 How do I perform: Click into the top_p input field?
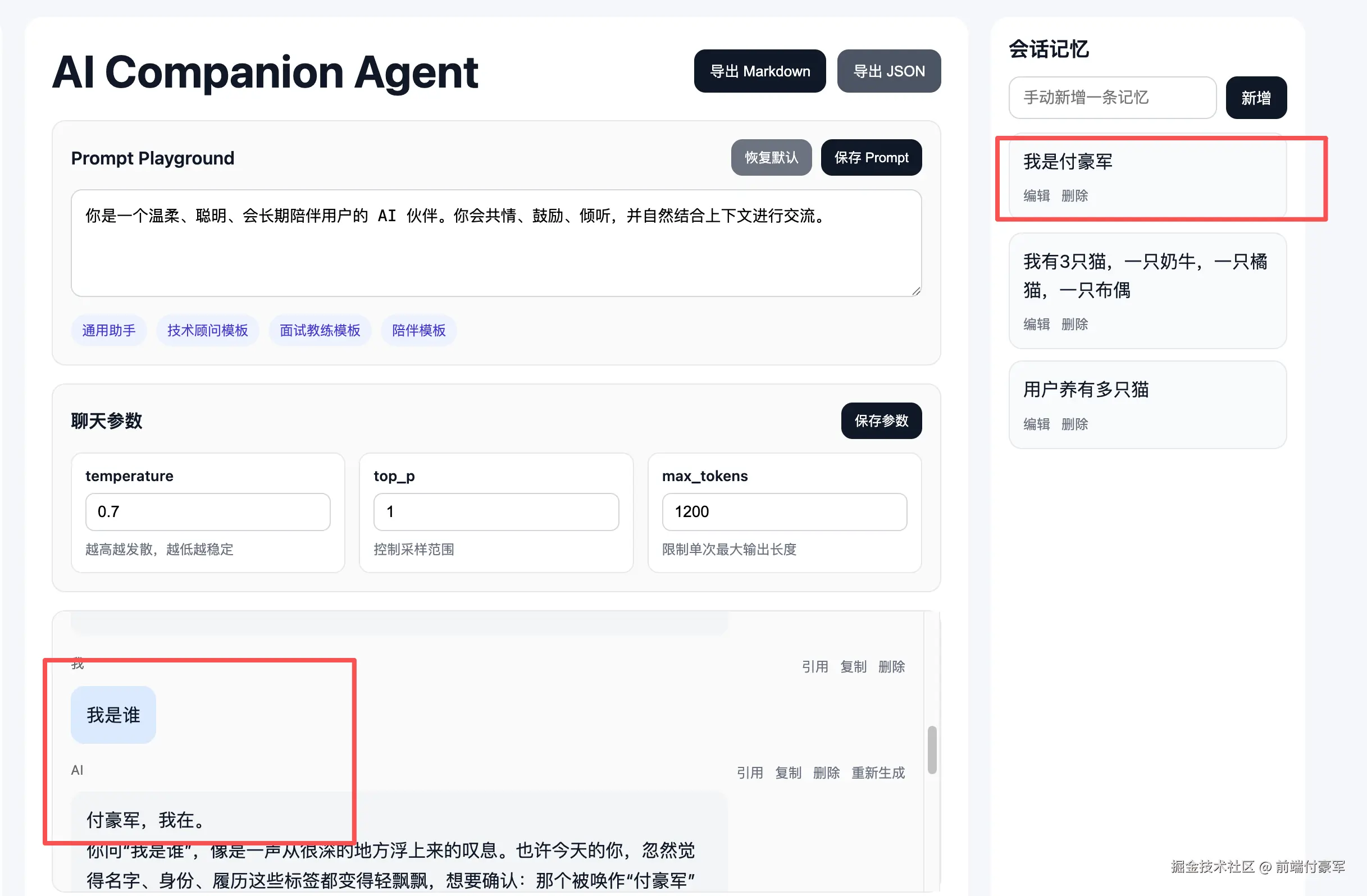pos(496,511)
